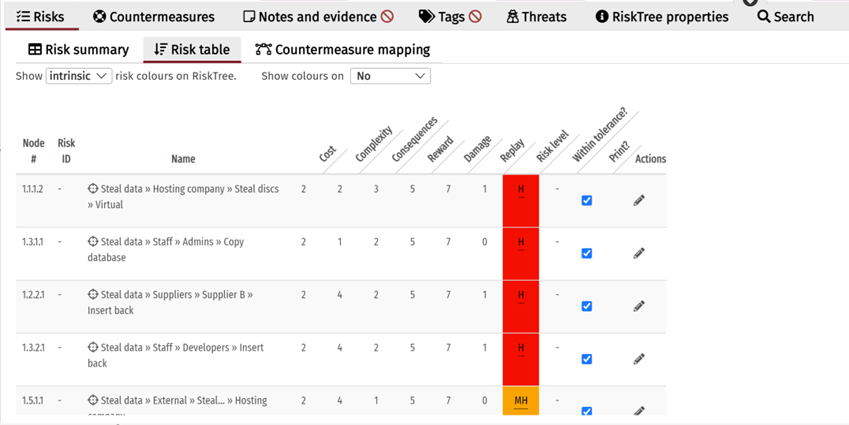Select node number 1.3.2.1 cell
Screen dimensions: 849x425
(32, 347)
